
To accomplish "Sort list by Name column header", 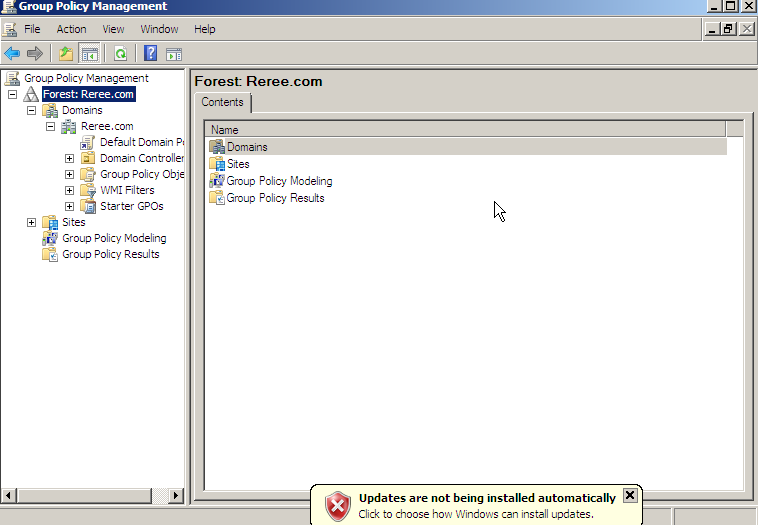I will click(465, 130).
